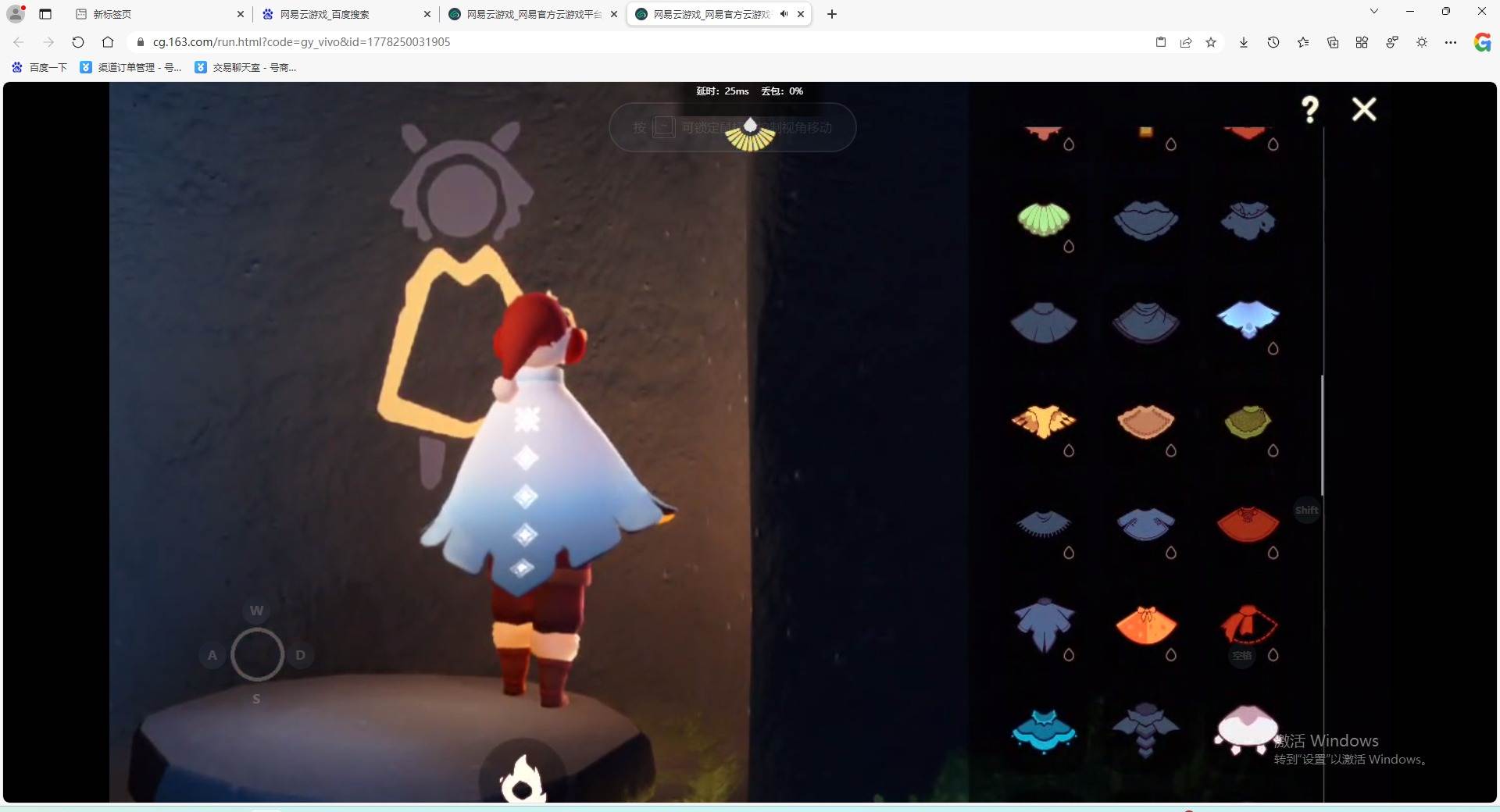
Task: Choose the dark blue cape right of the green cape
Action: (x=1146, y=220)
